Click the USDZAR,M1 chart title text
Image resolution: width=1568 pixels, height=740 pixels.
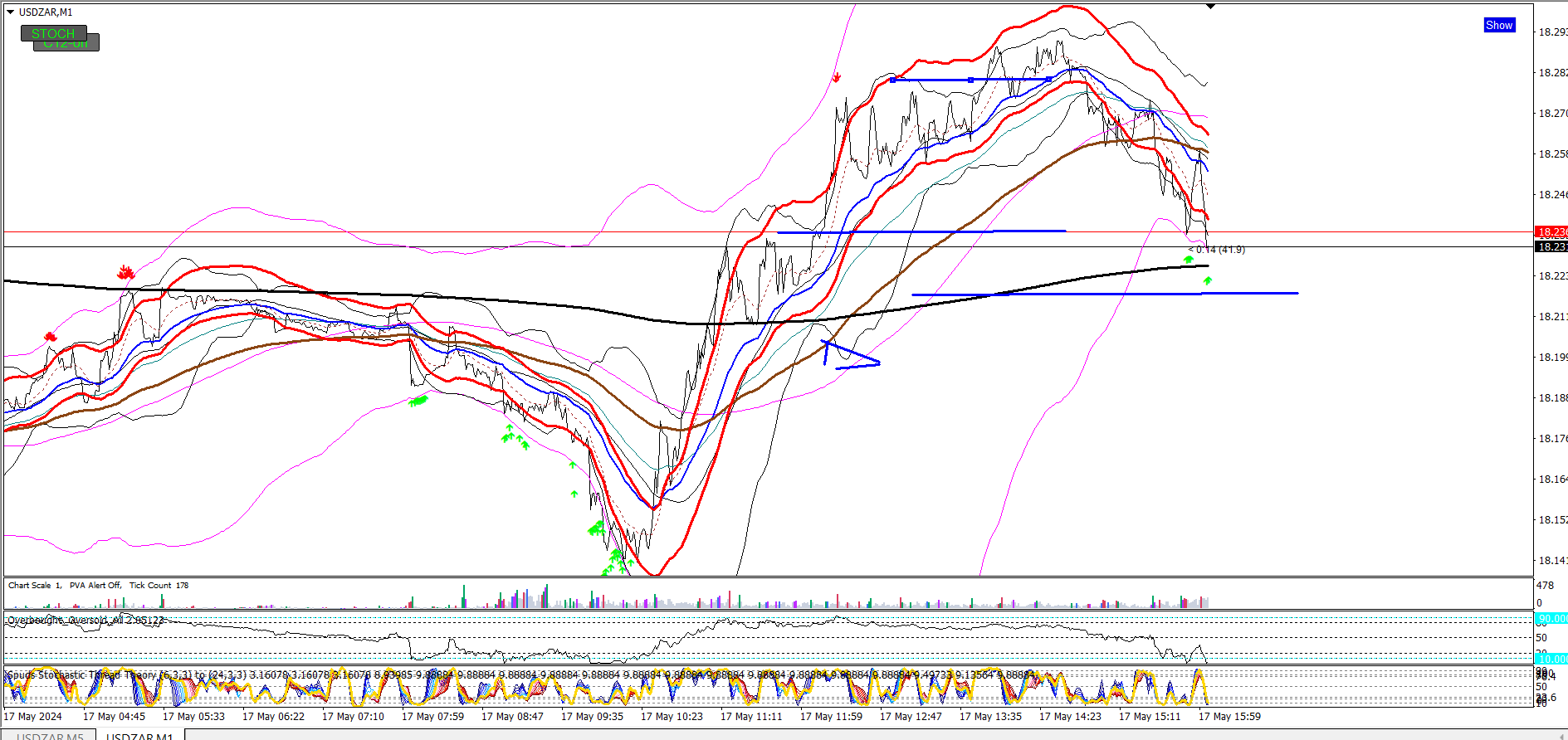[46, 12]
